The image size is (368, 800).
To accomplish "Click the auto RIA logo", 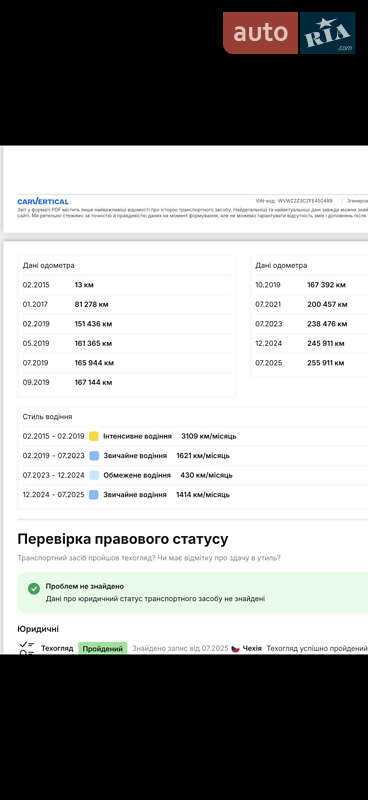I will tap(289, 33).
